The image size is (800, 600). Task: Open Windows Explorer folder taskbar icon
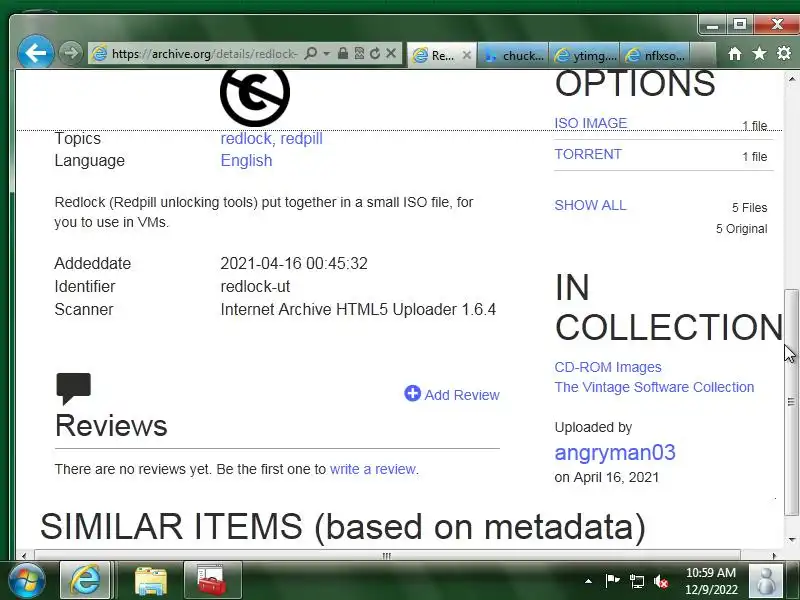point(151,581)
